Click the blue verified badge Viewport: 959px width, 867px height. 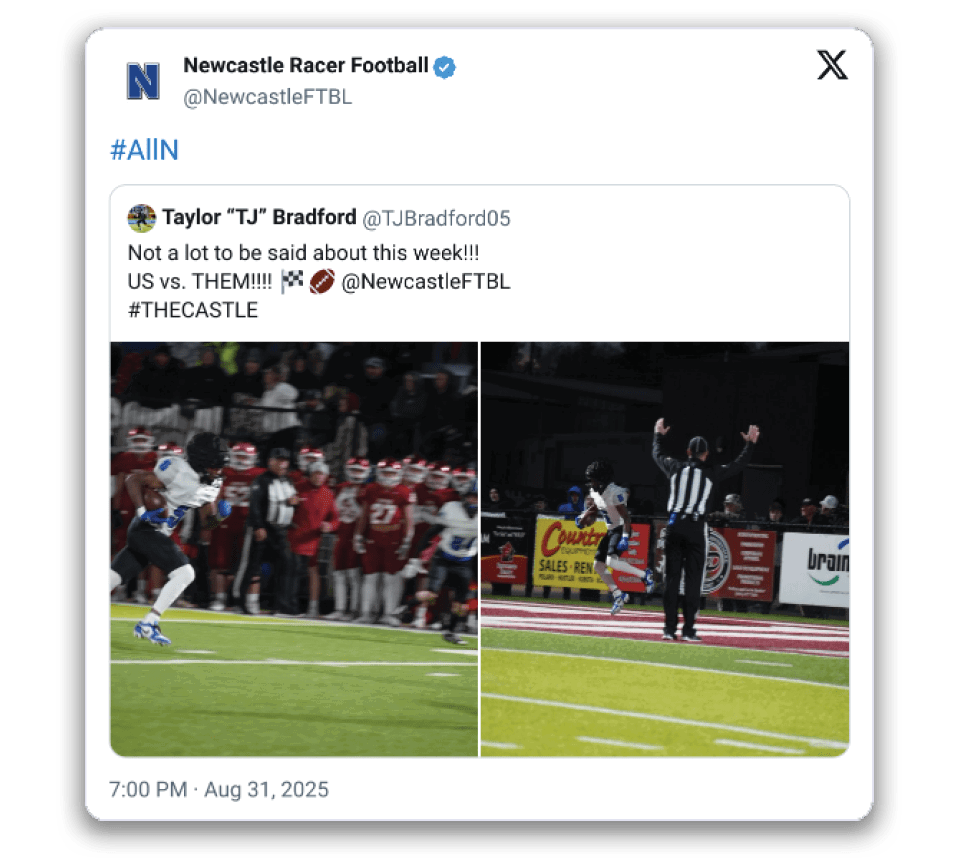(445, 67)
